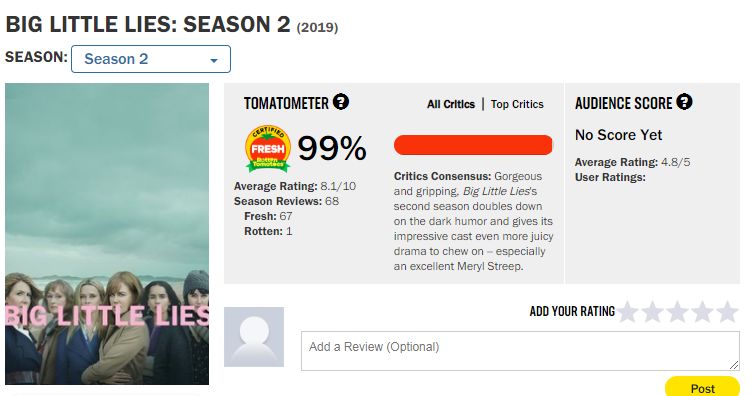Click the red Tomatometer score bar
The height and width of the screenshot is (396, 754).
(473, 145)
